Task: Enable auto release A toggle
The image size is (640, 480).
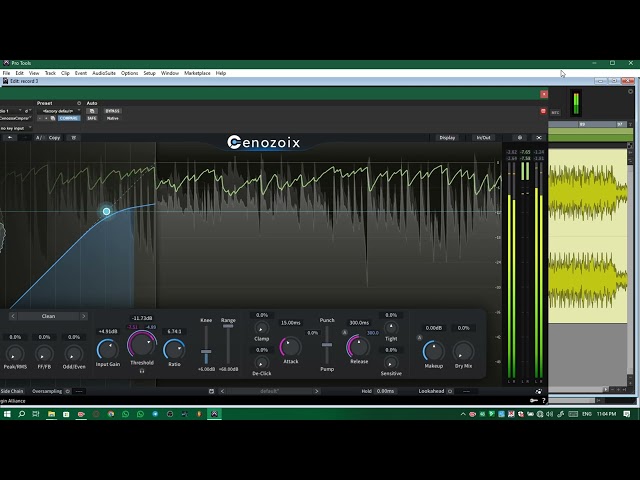Action: pos(344,333)
